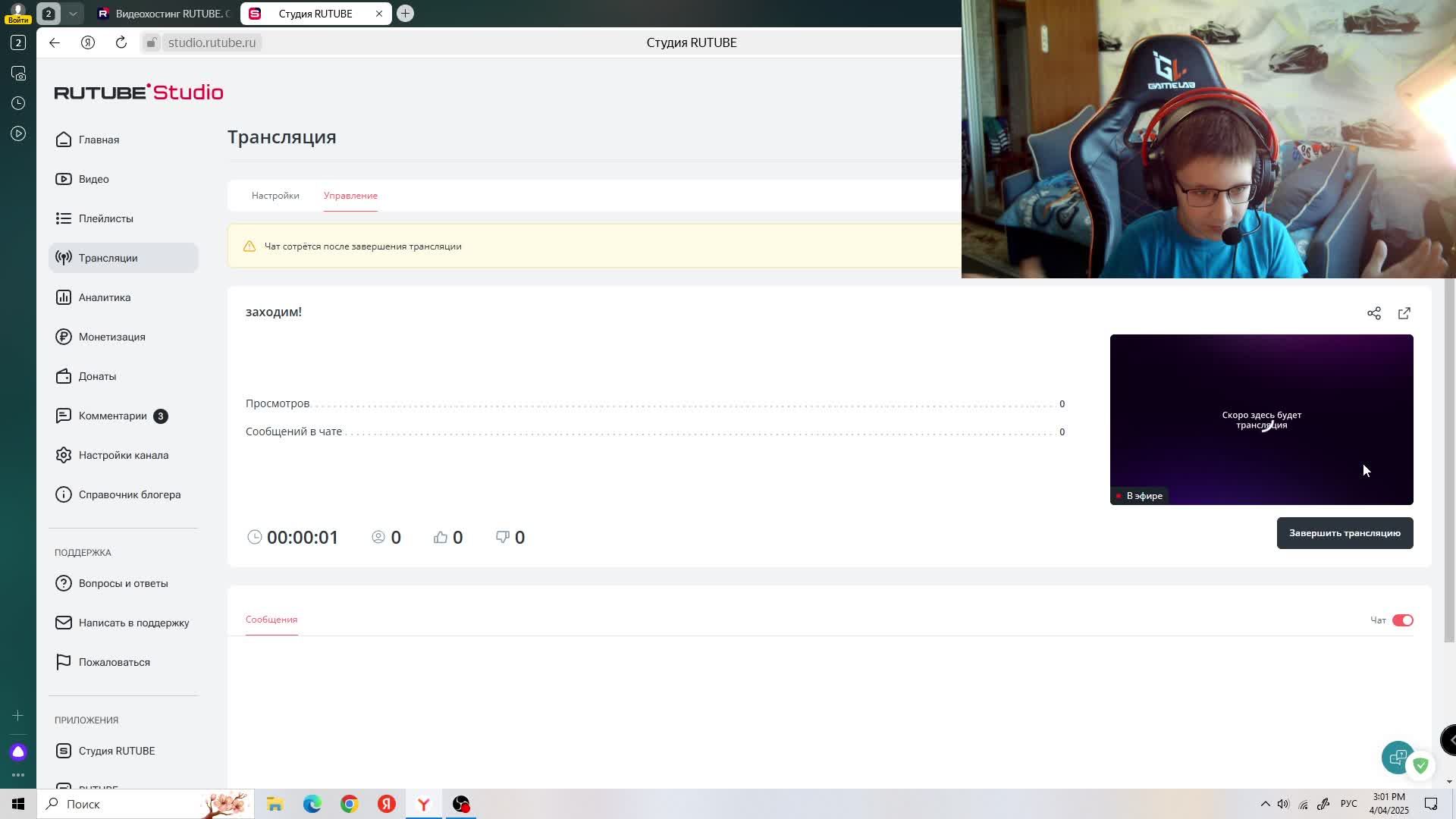The image size is (1456, 819).
Task: Expand the browser tab group dropdown arrow
Action: tap(73, 14)
